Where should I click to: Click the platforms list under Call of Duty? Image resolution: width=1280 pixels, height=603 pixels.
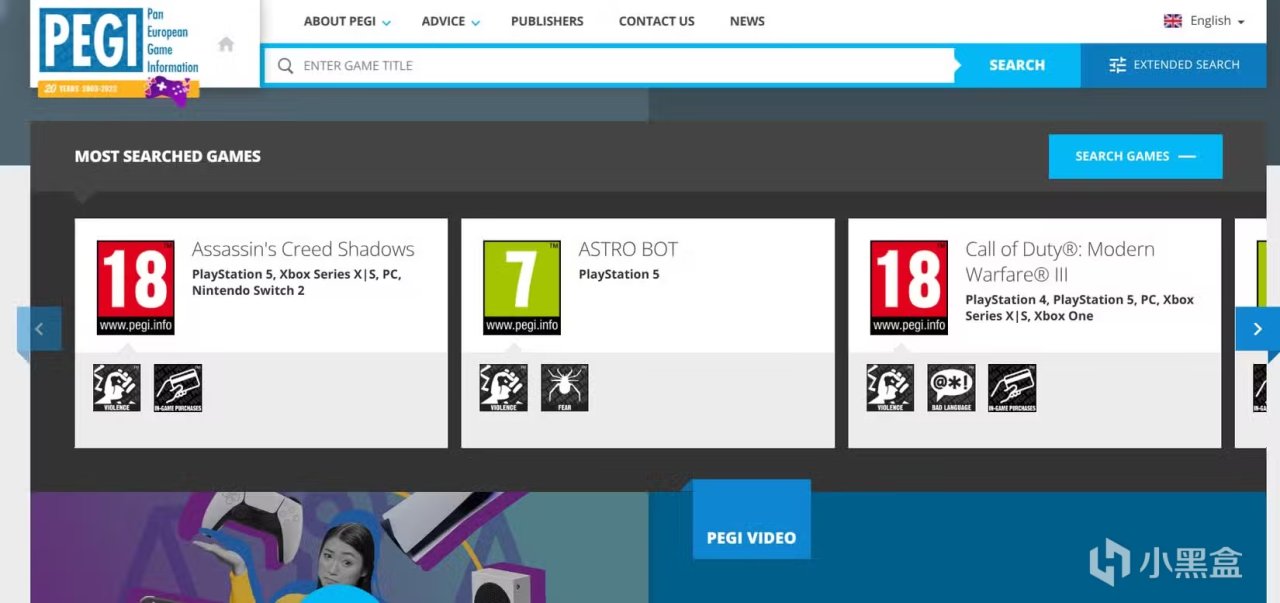tap(1080, 307)
